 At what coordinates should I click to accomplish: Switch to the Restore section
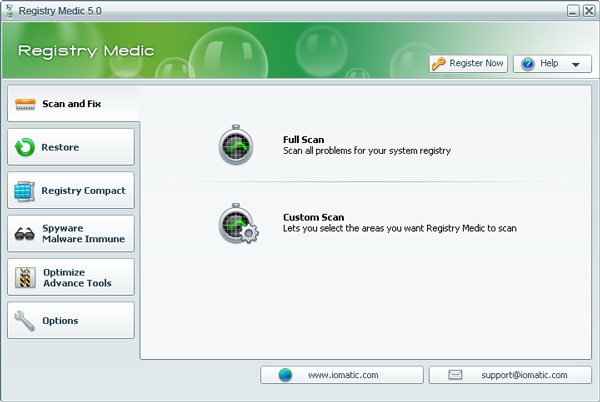tap(71, 147)
